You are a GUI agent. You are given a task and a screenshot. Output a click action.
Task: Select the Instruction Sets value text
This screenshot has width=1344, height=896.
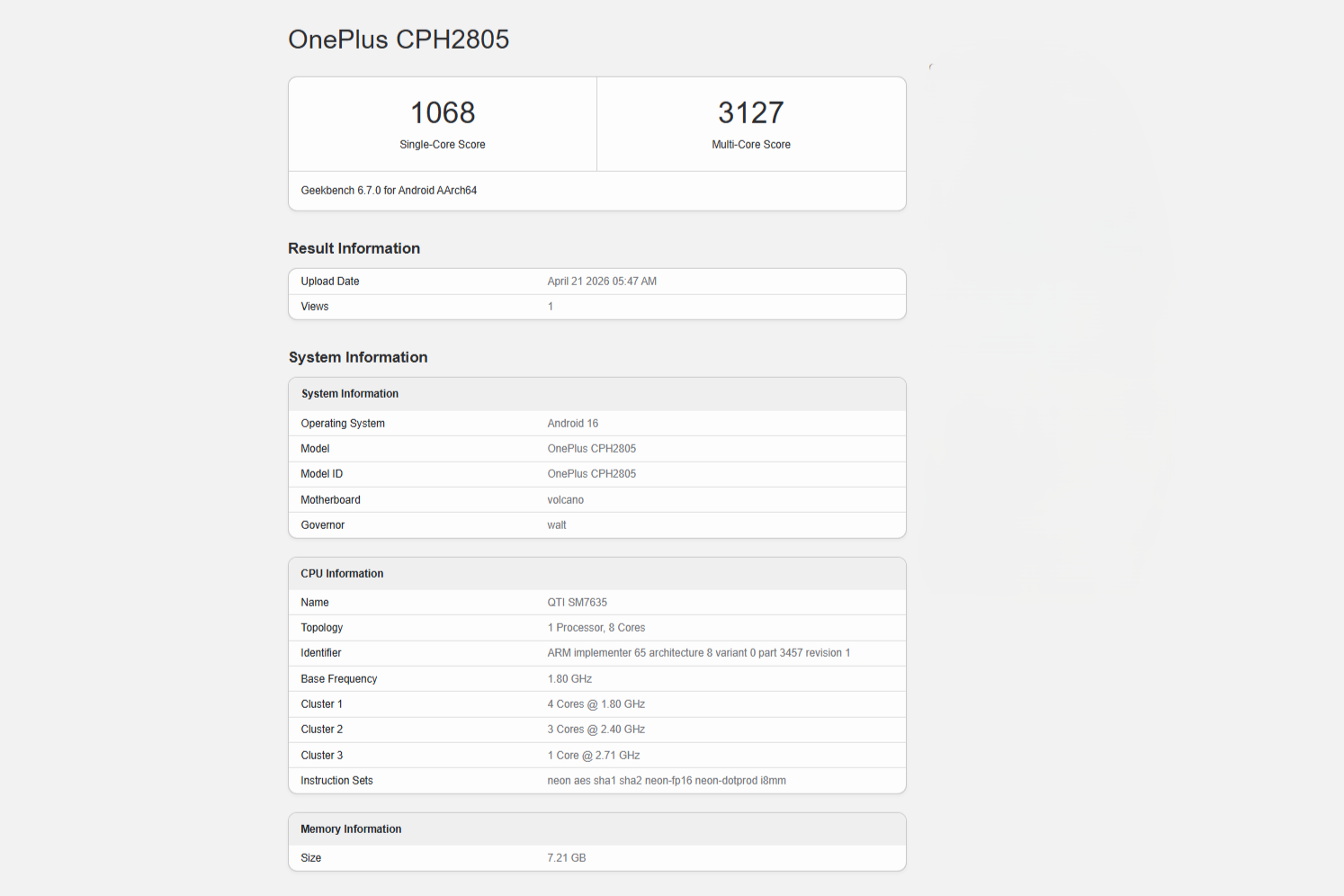666,781
